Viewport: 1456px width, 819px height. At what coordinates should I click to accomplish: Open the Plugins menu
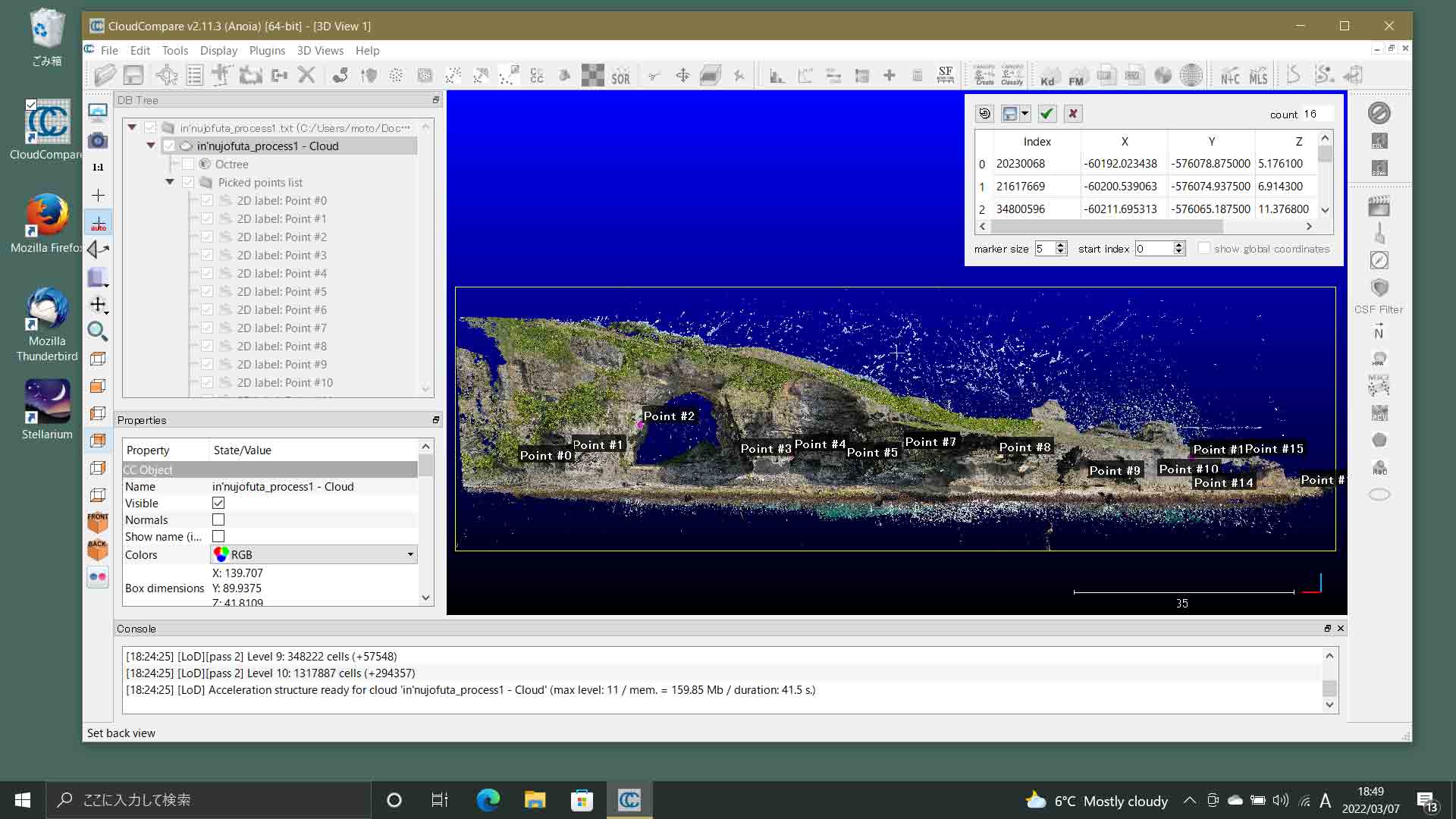[267, 50]
